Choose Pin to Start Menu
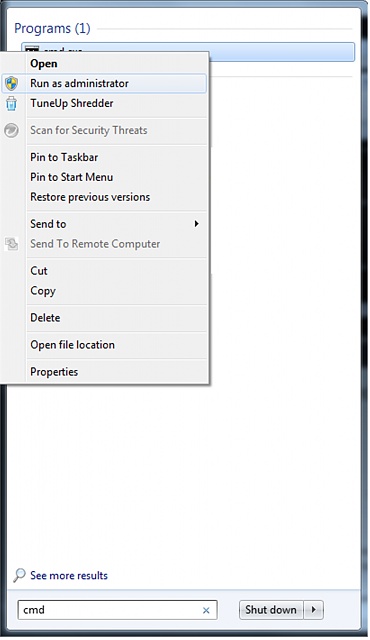The height and width of the screenshot is (640, 370). 72,177
